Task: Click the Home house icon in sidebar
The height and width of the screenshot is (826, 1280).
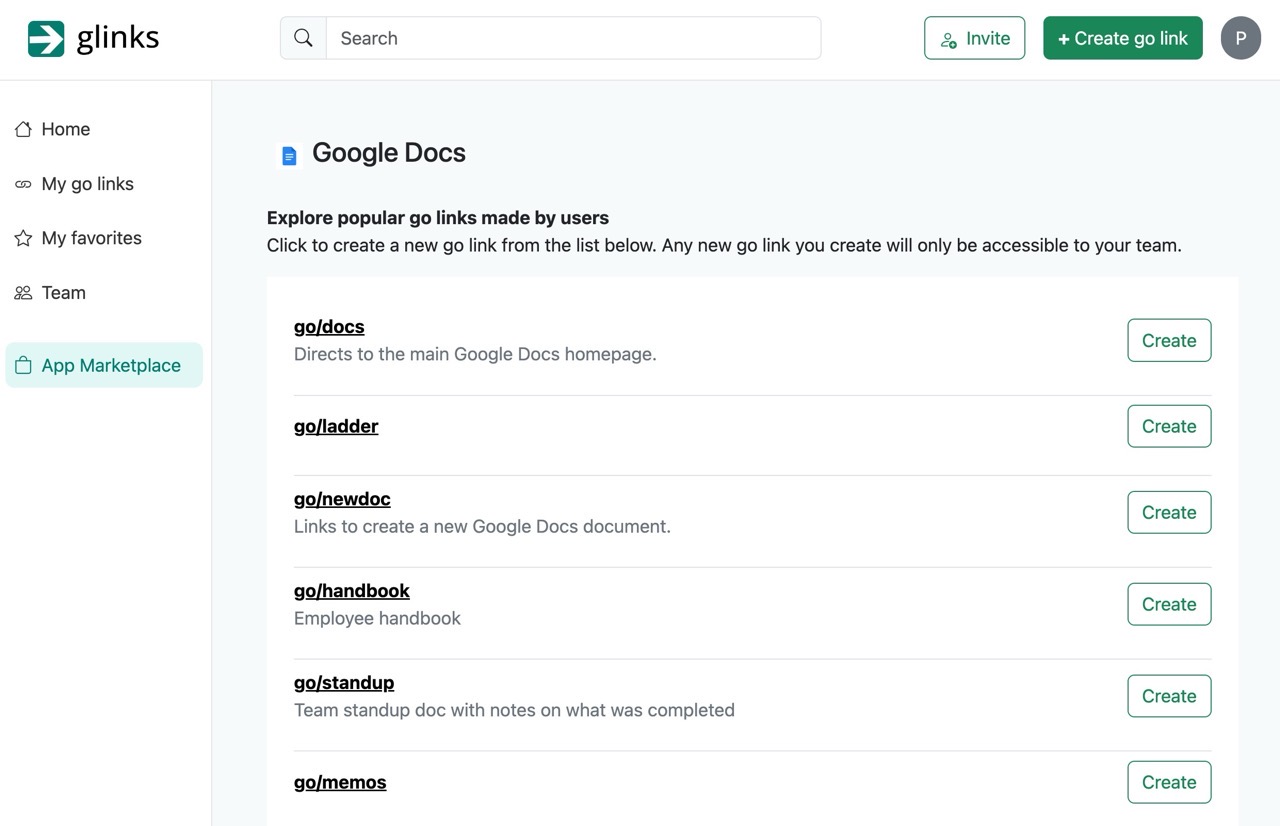Action: coord(23,129)
